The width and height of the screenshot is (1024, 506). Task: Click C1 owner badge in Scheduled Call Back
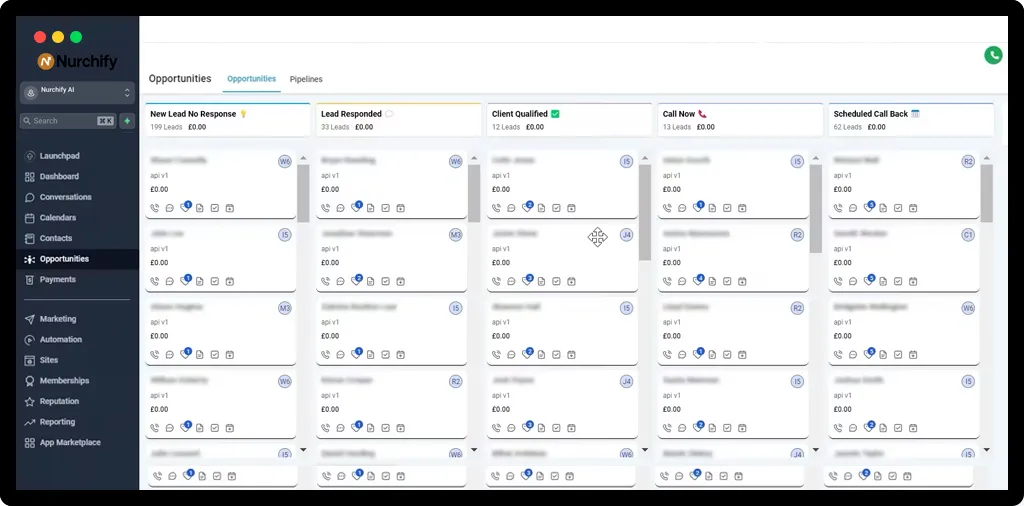(968, 235)
